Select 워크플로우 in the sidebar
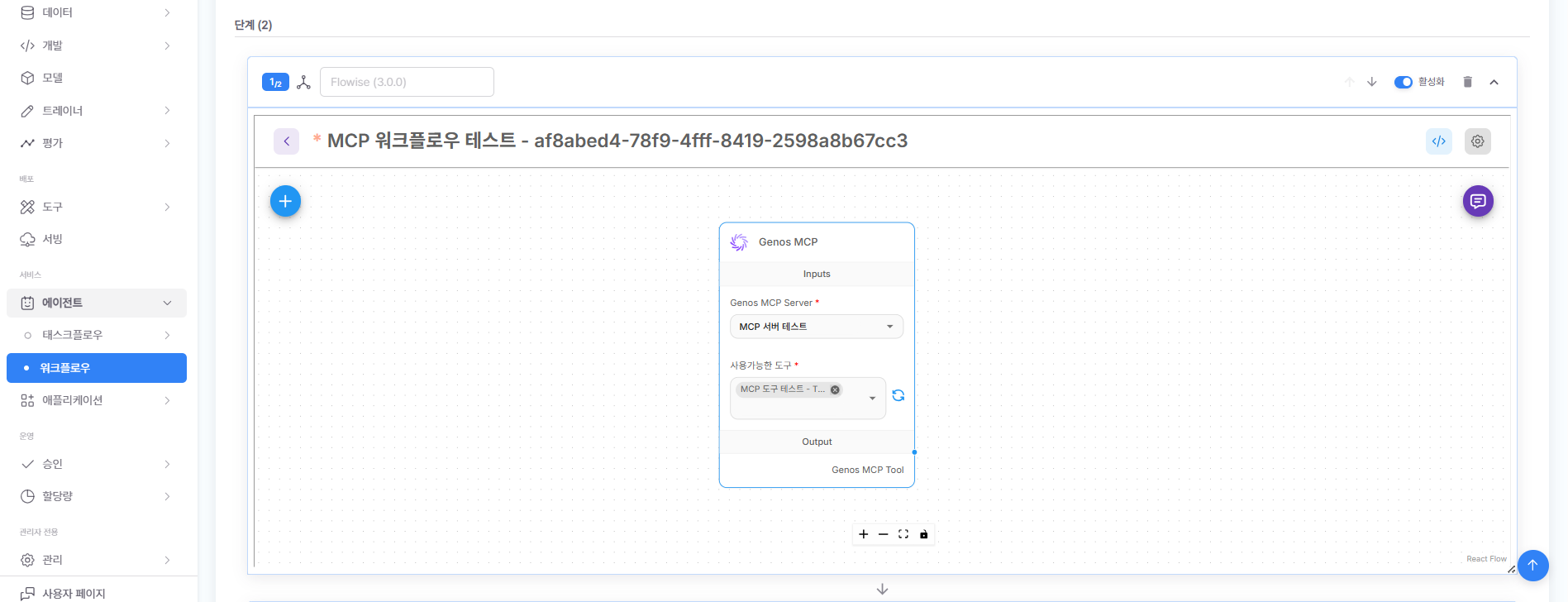 point(97,368)
